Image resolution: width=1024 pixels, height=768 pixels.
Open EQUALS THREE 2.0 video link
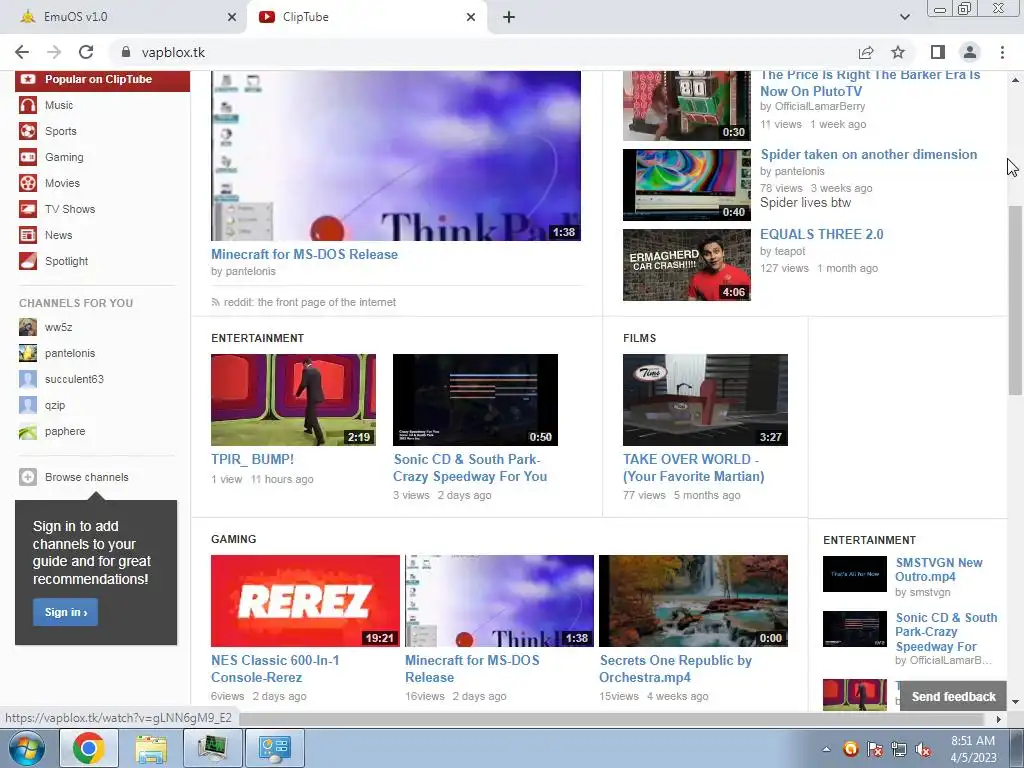click(x=822, y=234)
